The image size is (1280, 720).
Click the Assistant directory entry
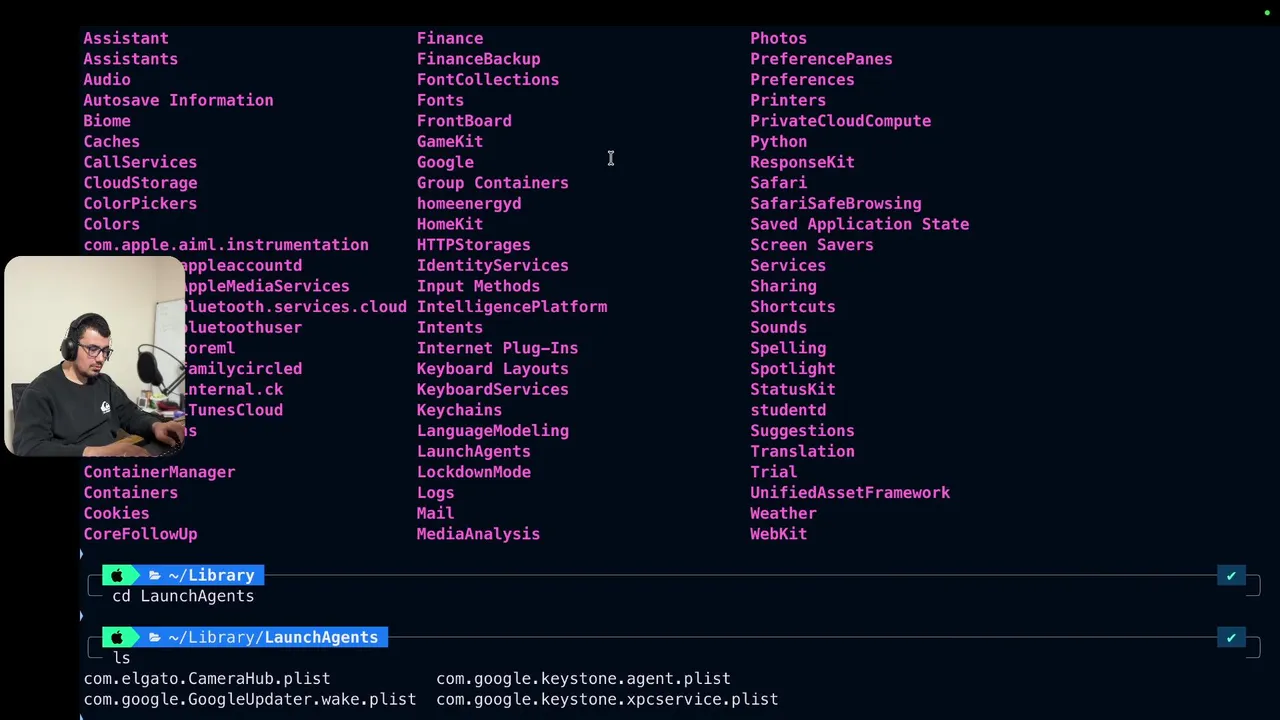[x=126, y=38]
